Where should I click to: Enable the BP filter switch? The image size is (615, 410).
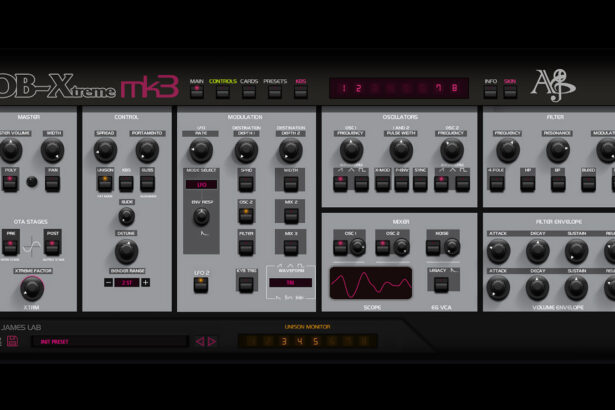[x=558, y=184]
